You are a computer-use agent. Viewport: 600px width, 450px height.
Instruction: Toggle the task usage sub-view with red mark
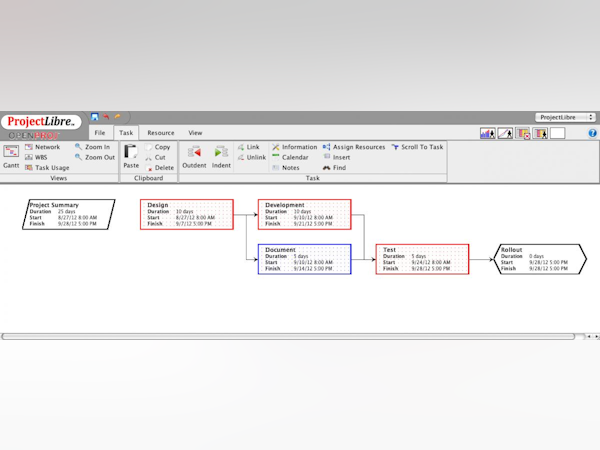(523, 133)
